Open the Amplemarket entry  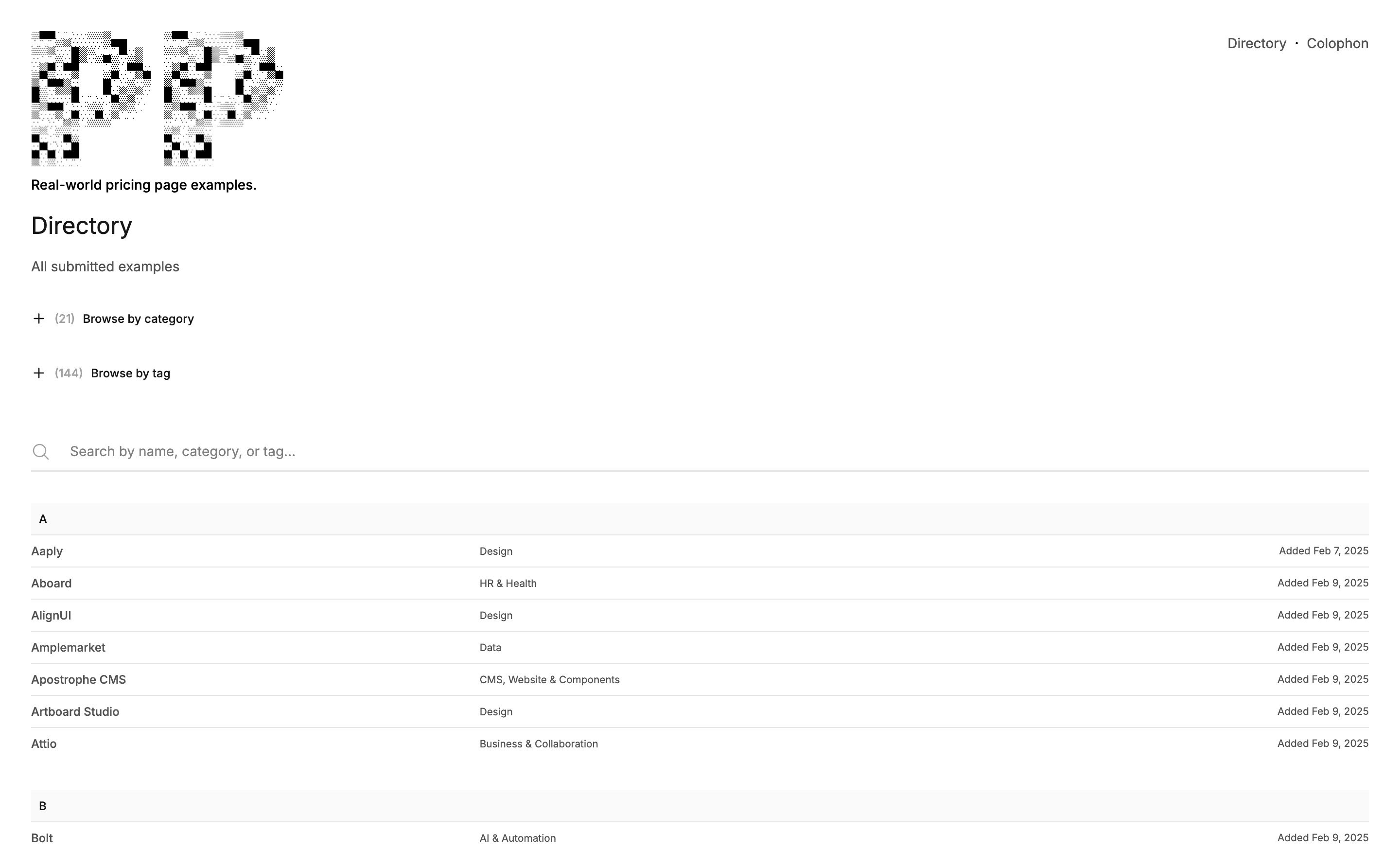point(68,647)
